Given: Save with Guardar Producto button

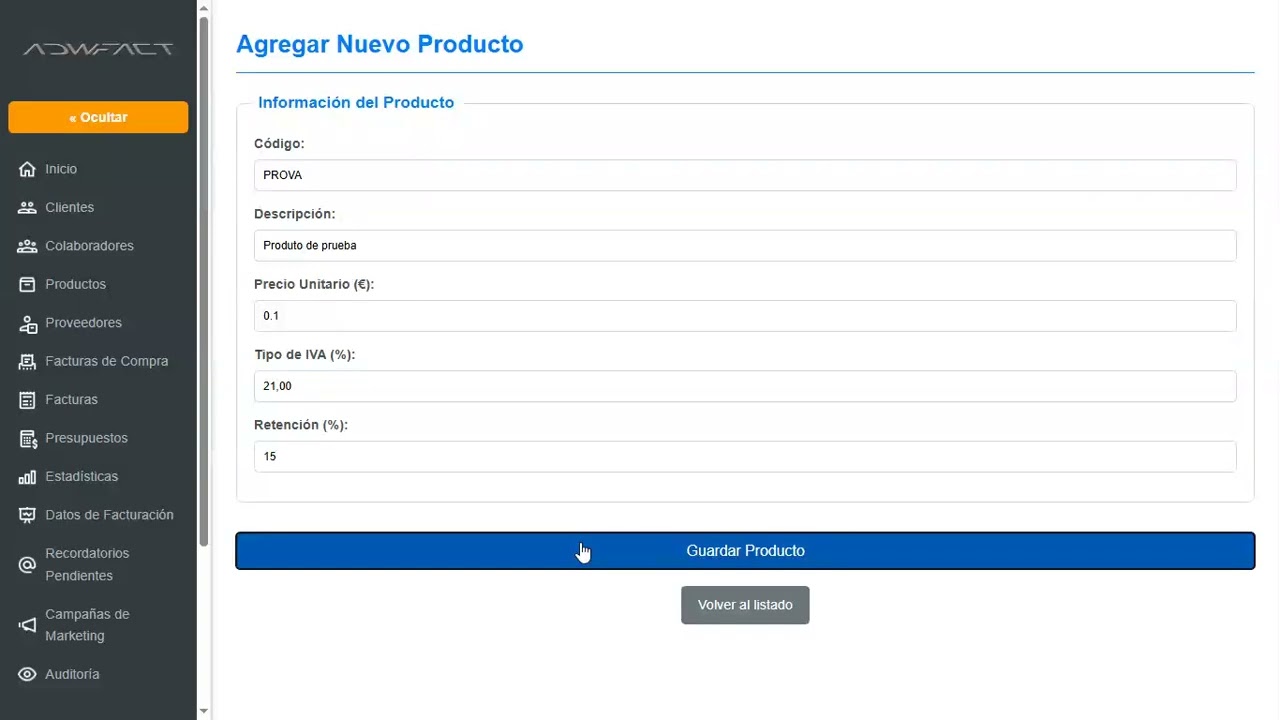Looking at the screenshot, I should 745,551.
